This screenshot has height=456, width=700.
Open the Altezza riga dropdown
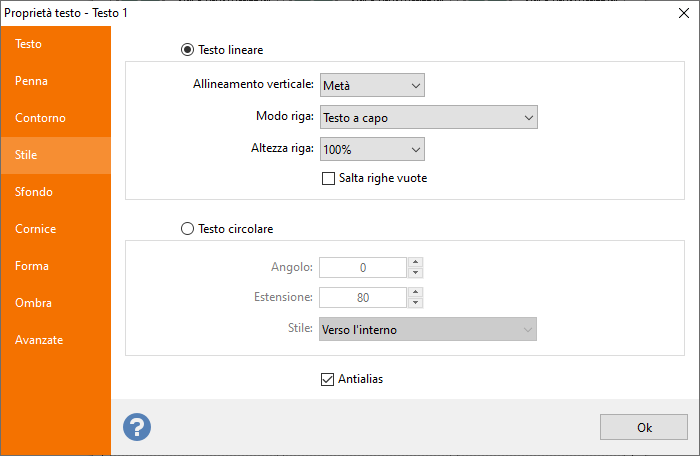(x=372, y=149)
